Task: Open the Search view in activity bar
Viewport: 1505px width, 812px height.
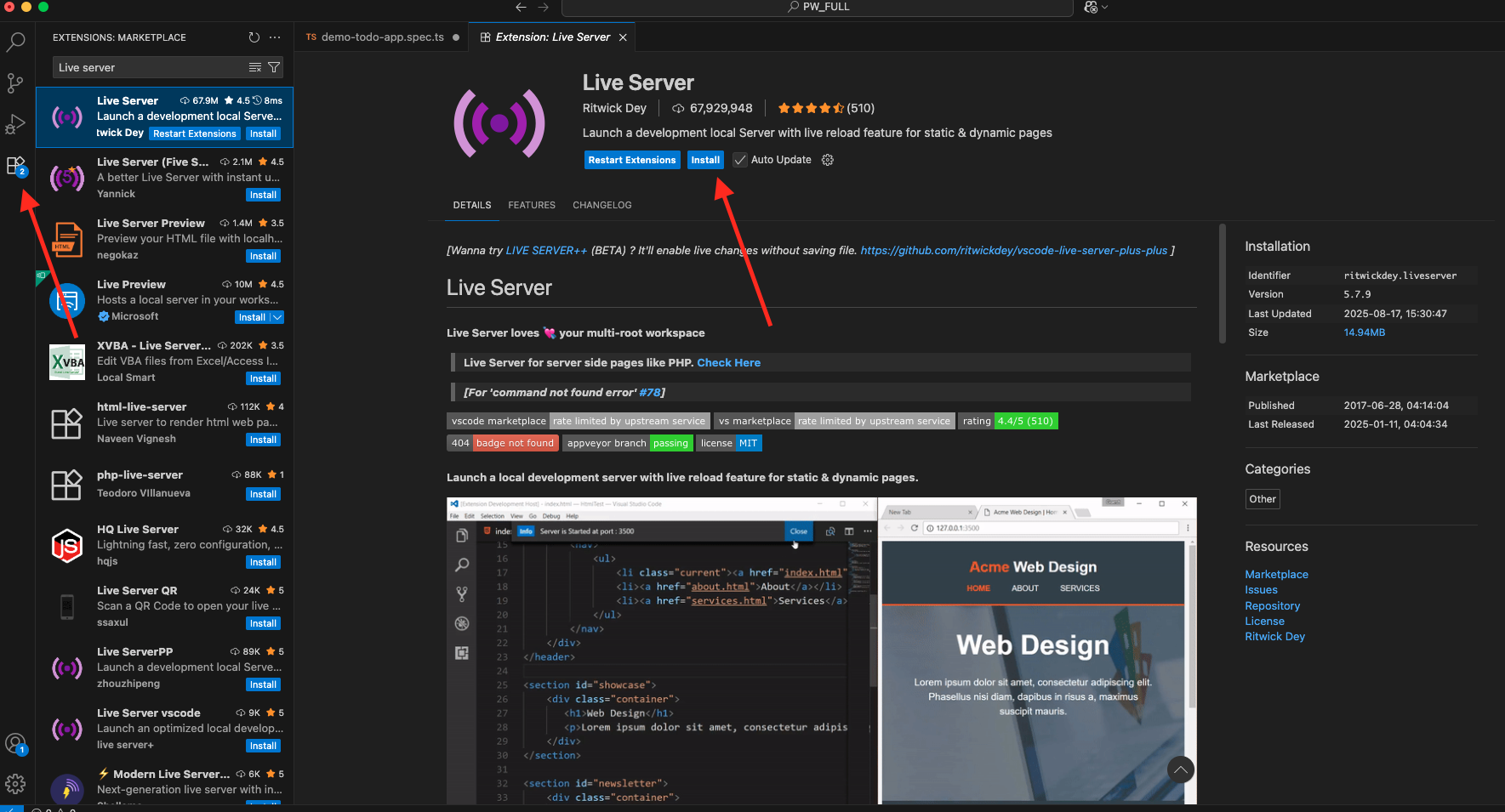Action: point(16,42)
